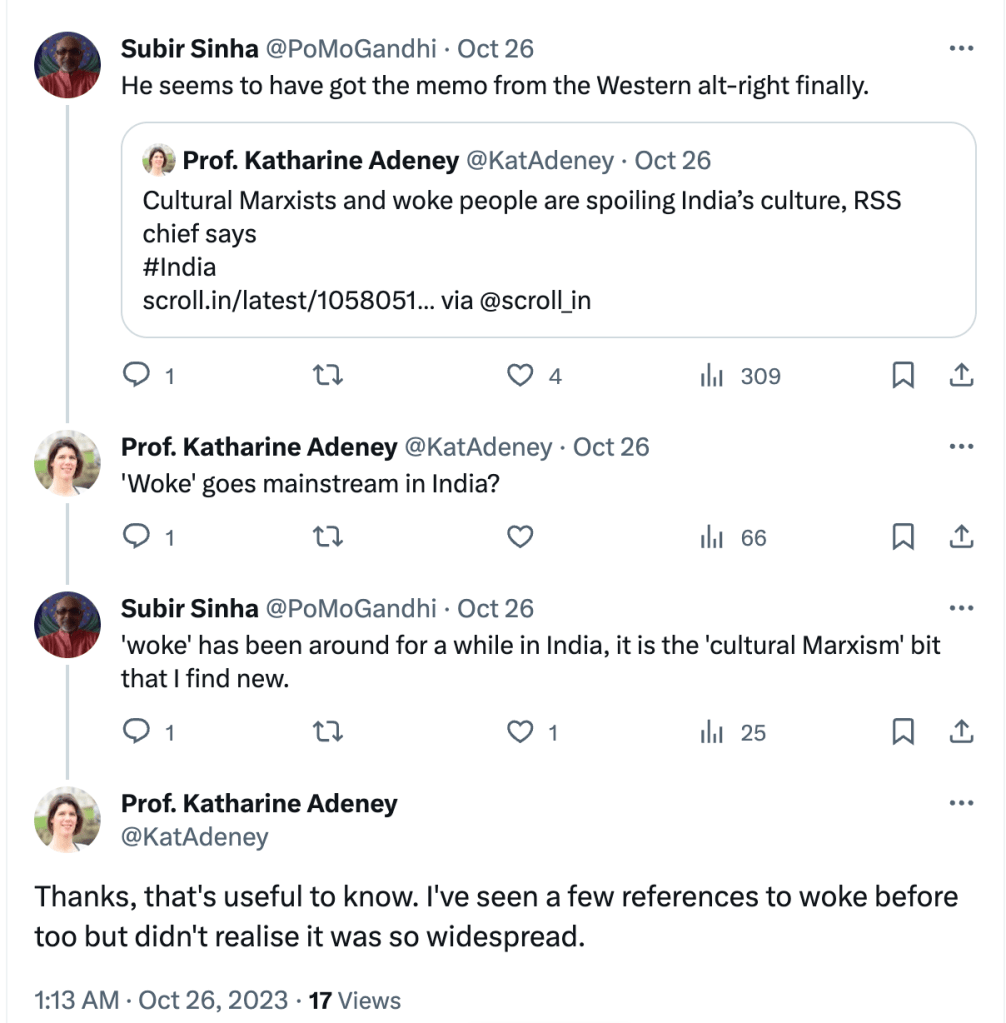The height and width of the screenshot is (1023, 1006).
Task: Bookmark the 'cultural Marxism' reply tweet
Action: point(903,732)
